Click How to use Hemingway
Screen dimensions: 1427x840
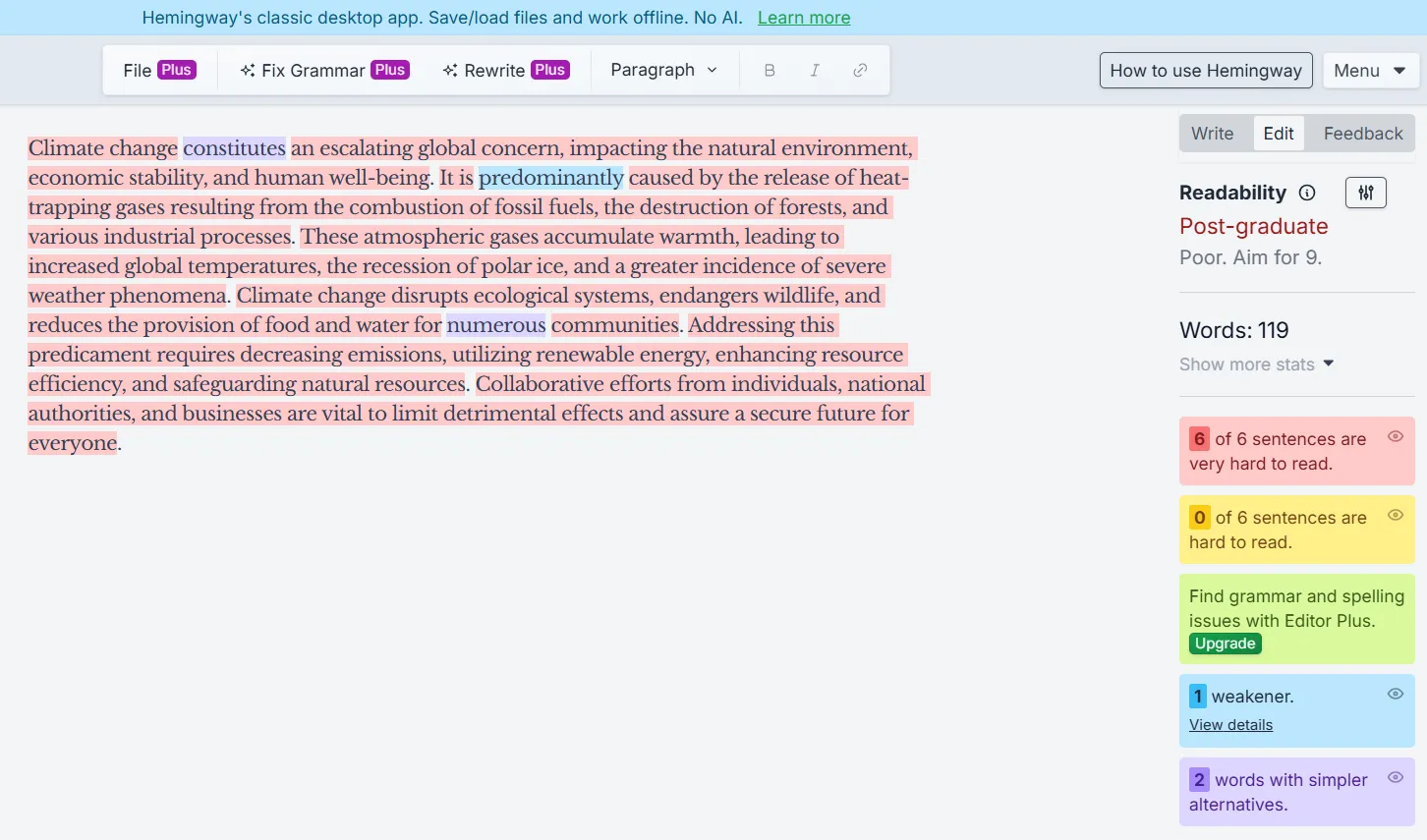click(x=1205, y=70)
